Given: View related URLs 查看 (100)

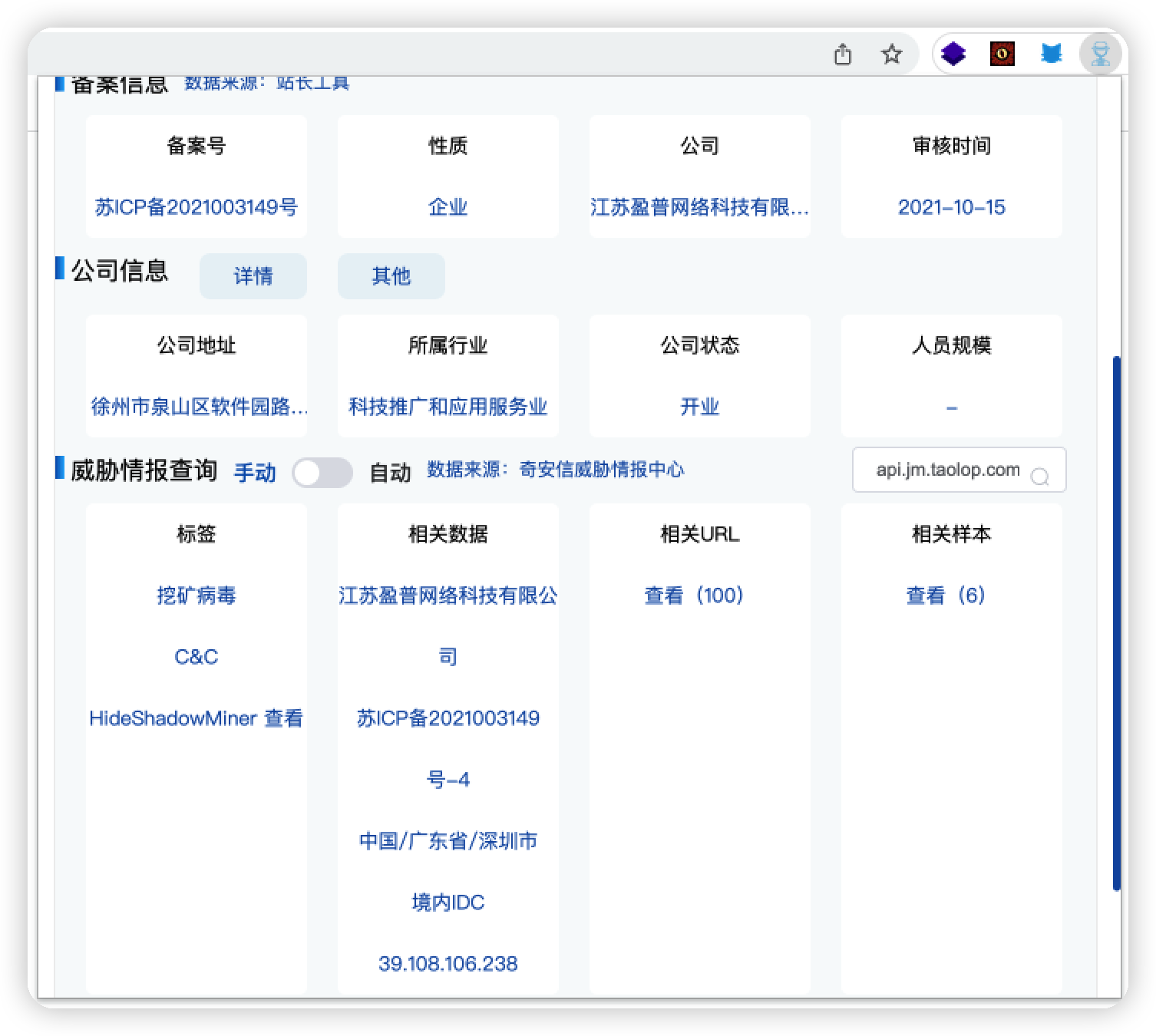Looking at the screenshot, I should [694, 596].
